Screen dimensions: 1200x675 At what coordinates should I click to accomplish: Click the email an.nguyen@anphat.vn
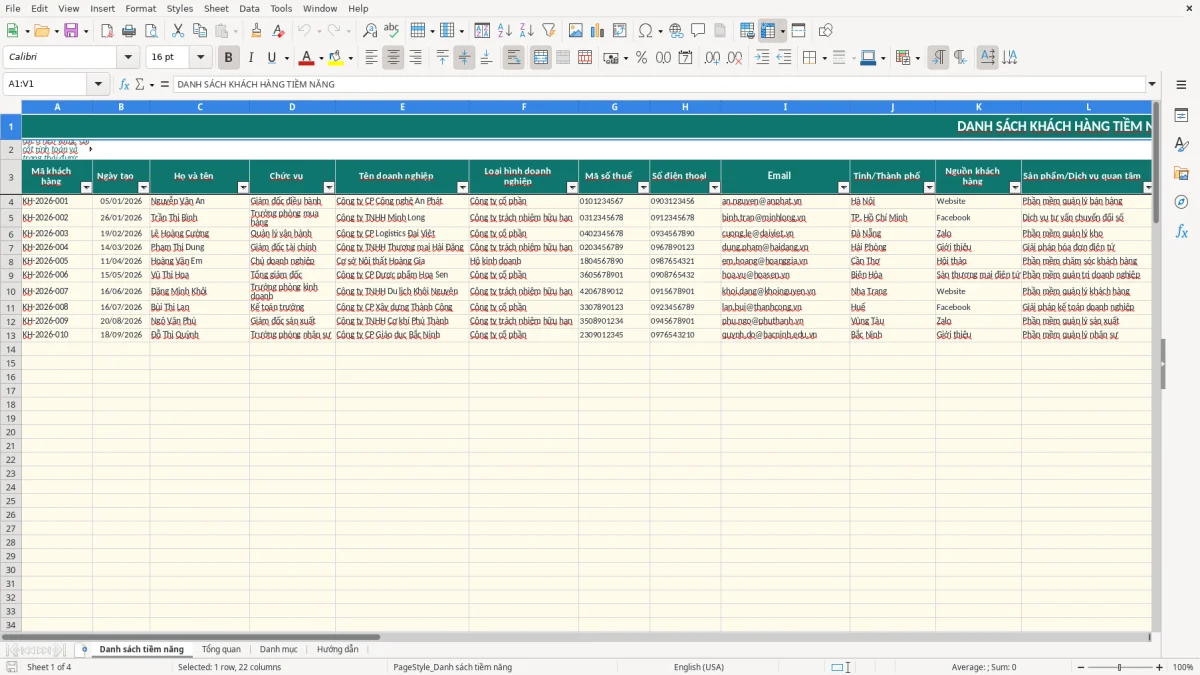pyautogui.click(x=762, y=201)
